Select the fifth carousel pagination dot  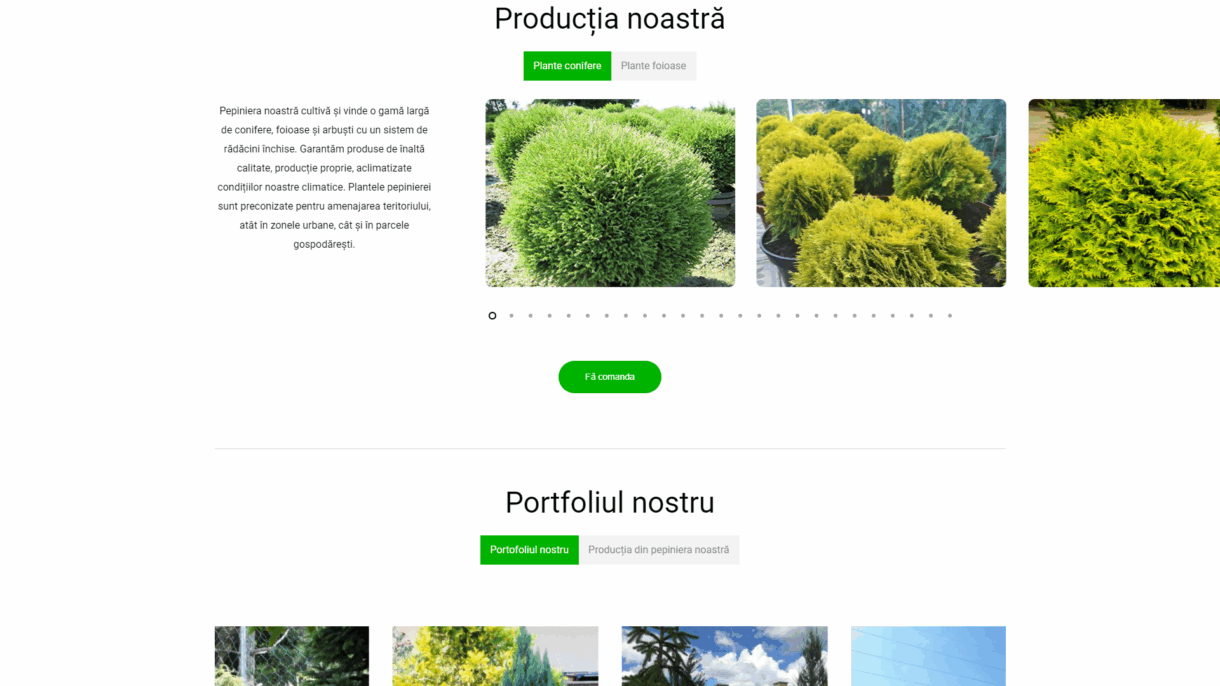click(568, 316)
